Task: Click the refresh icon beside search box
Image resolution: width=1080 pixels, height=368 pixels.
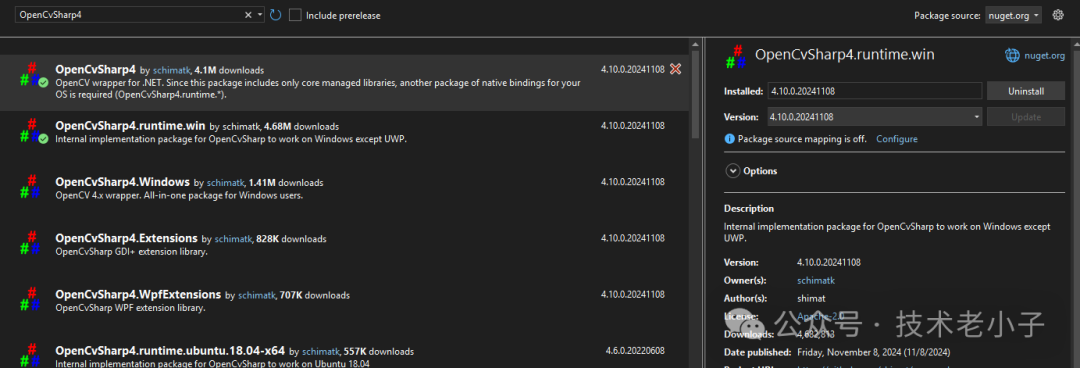Action: [x=276, y=15]
